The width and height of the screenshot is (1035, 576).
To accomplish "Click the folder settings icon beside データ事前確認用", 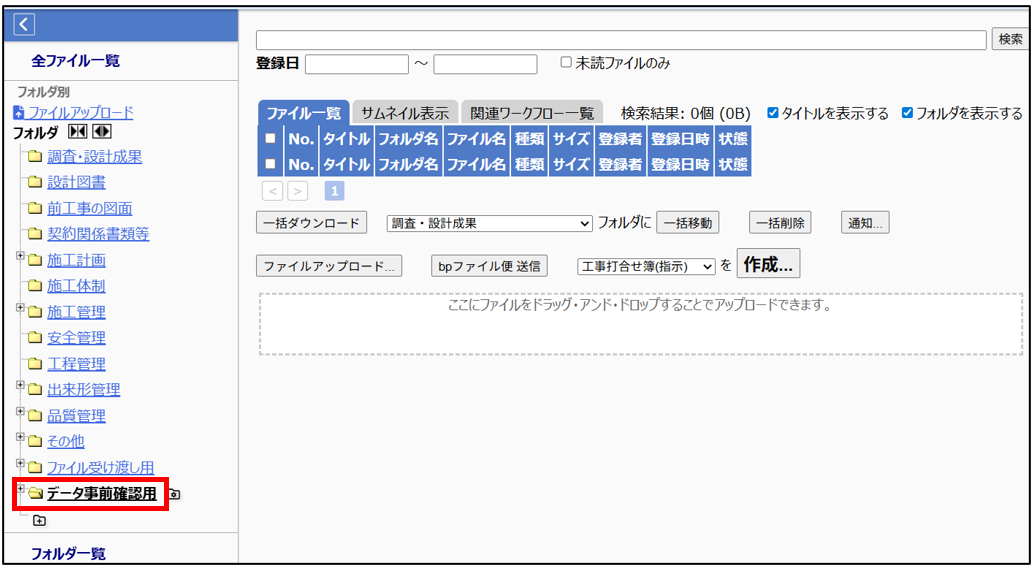I will point(175,494).
